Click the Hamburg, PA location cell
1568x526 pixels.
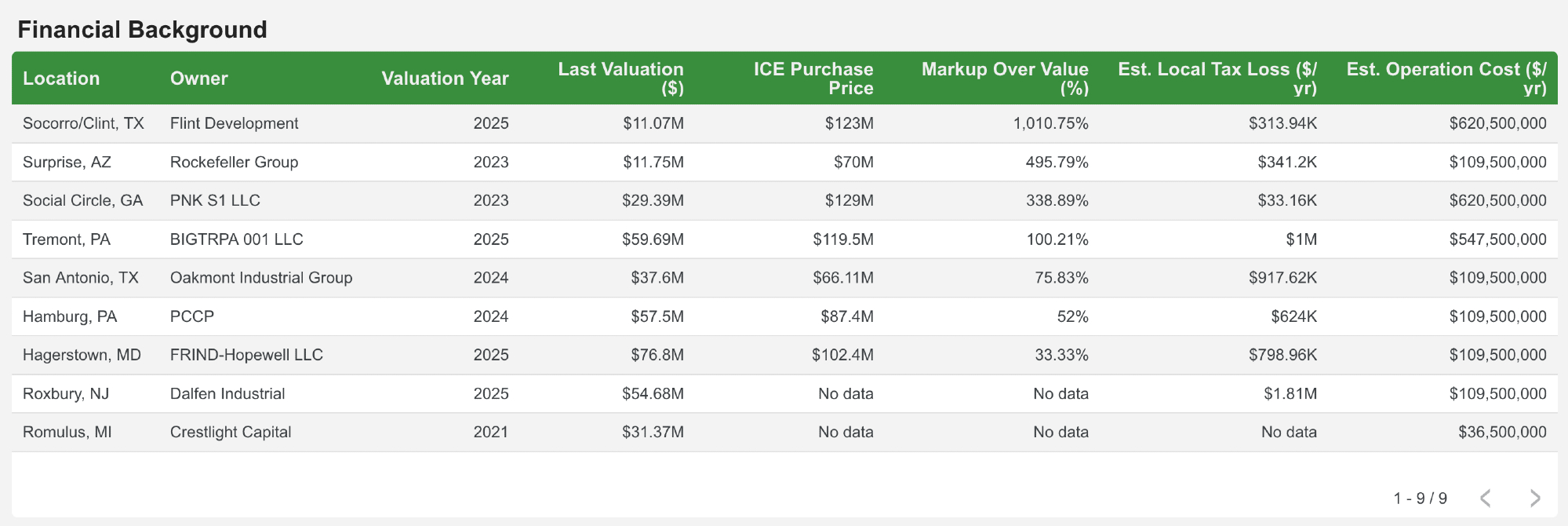click(x=70, y=316)
